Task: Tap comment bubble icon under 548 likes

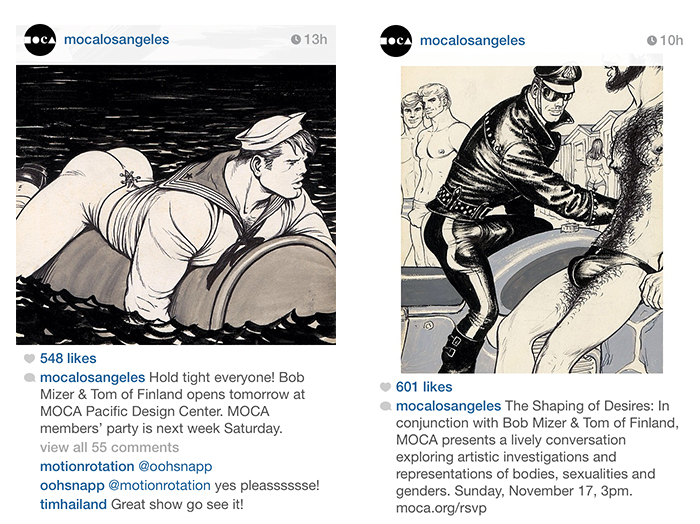Action: coord(29,378)
